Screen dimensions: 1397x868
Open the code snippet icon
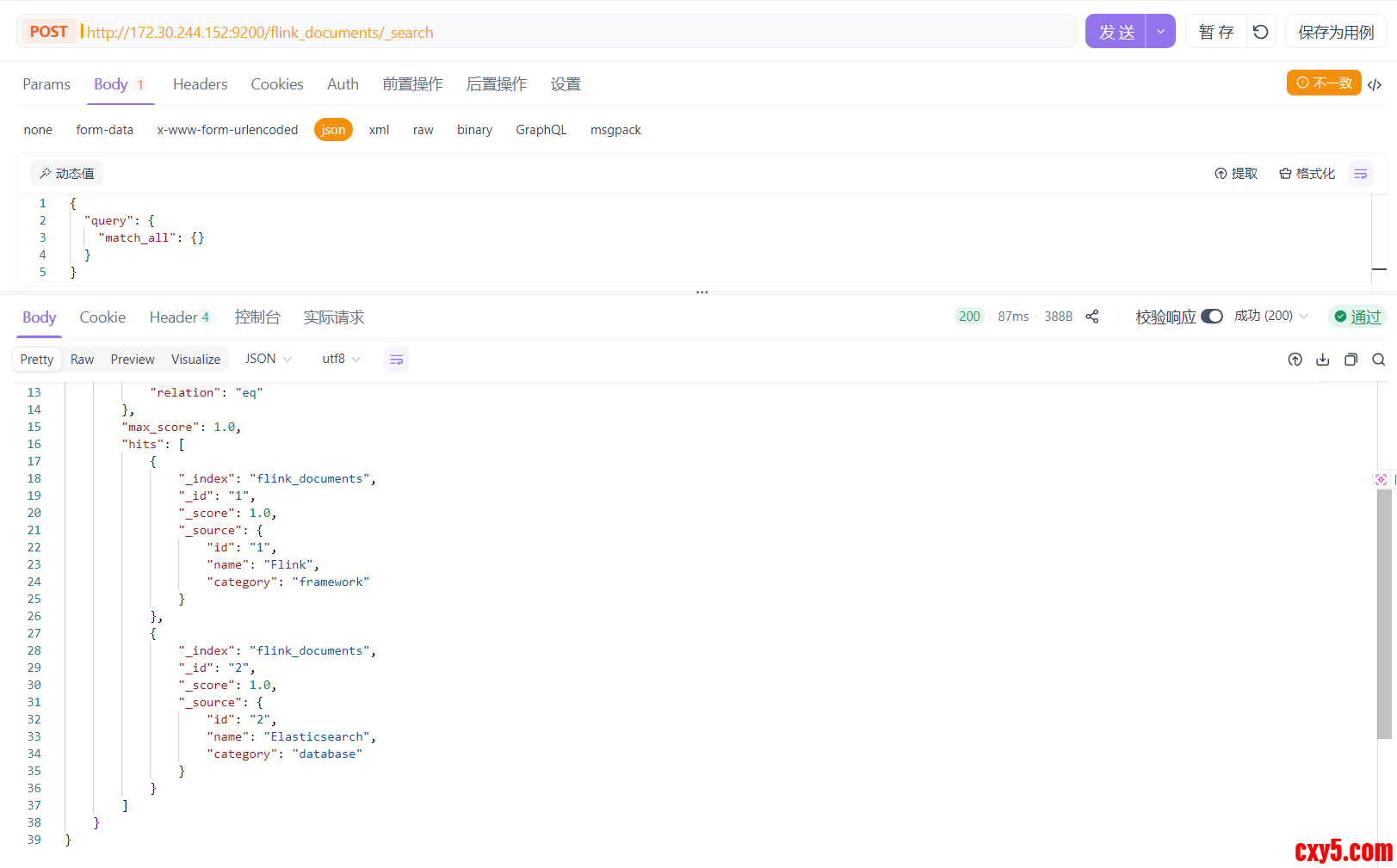tap(1375, 84)
